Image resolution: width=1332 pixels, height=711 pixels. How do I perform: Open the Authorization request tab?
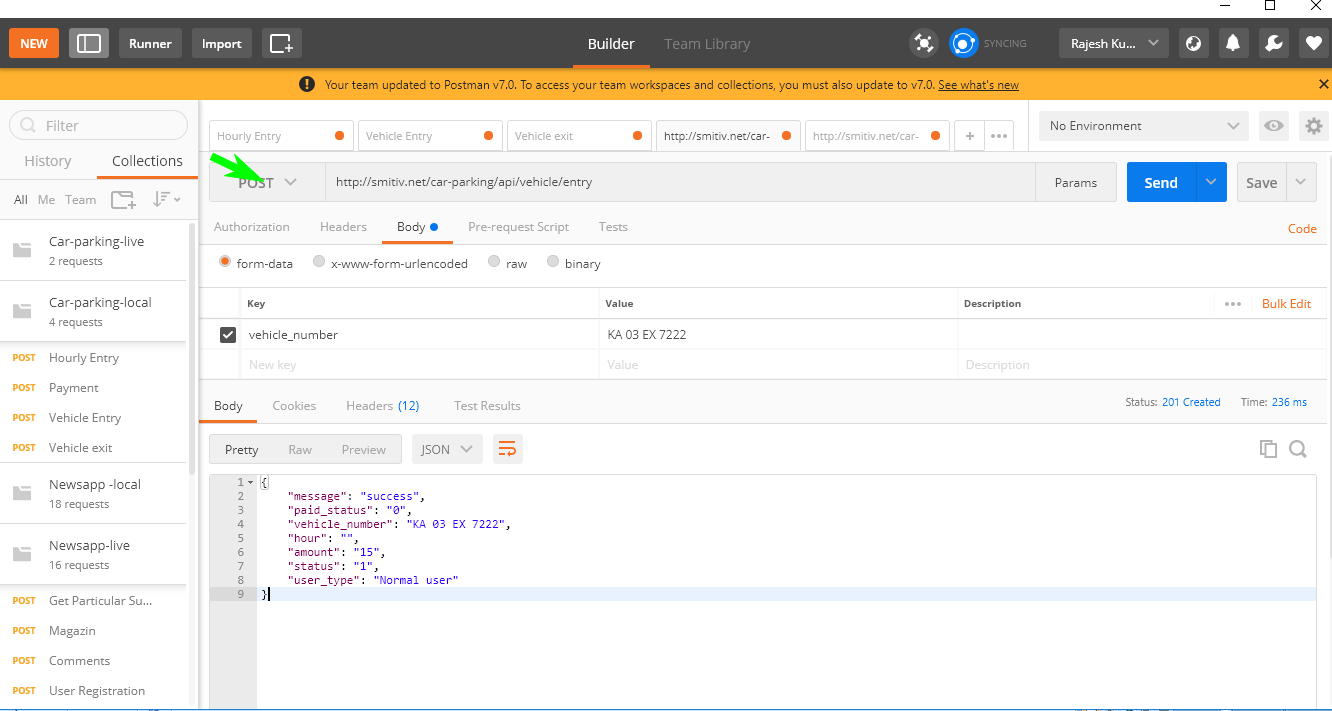252,227
